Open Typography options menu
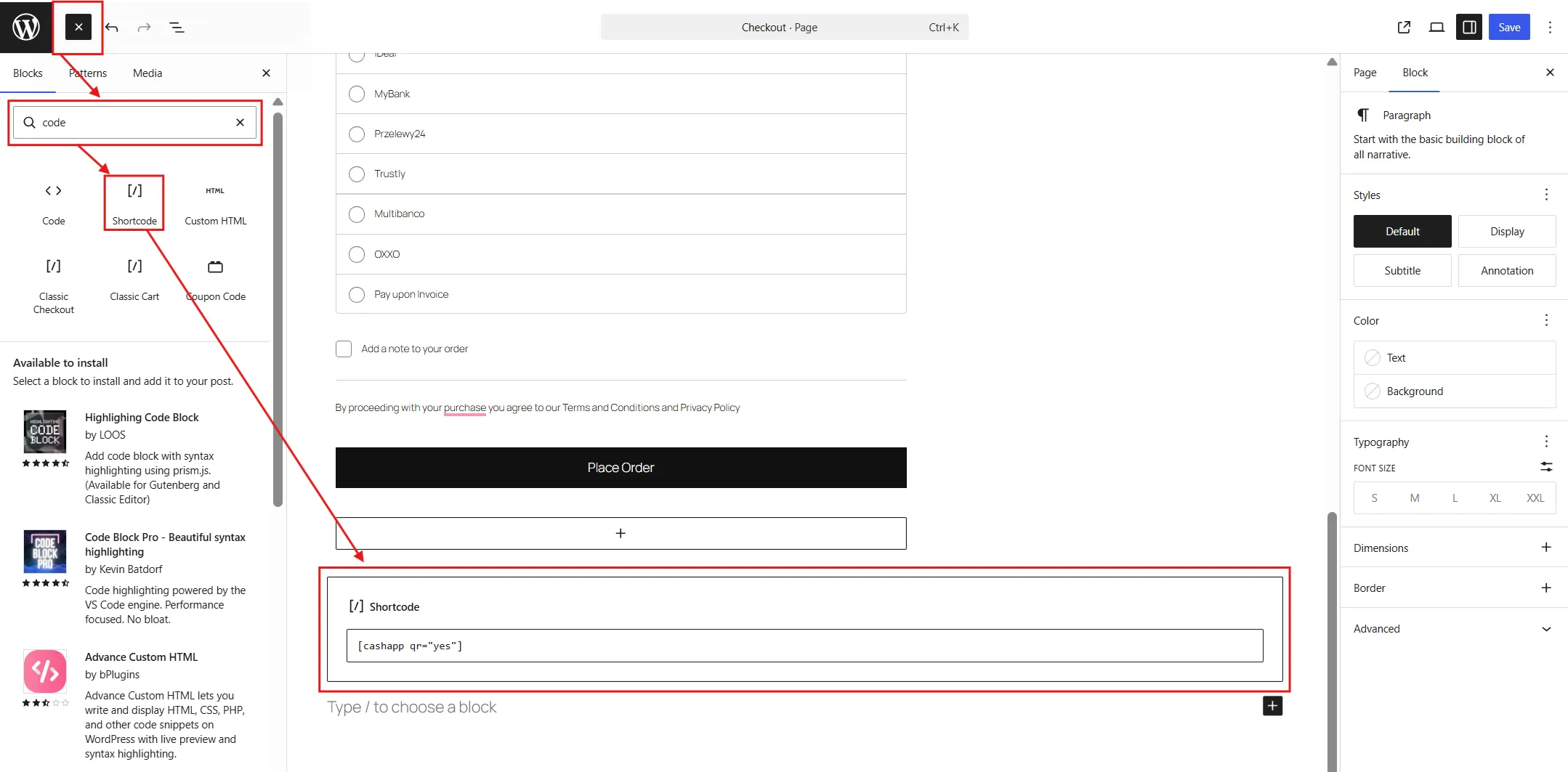Screen dimensions: 1568x772 click(x=1546, y=442)
